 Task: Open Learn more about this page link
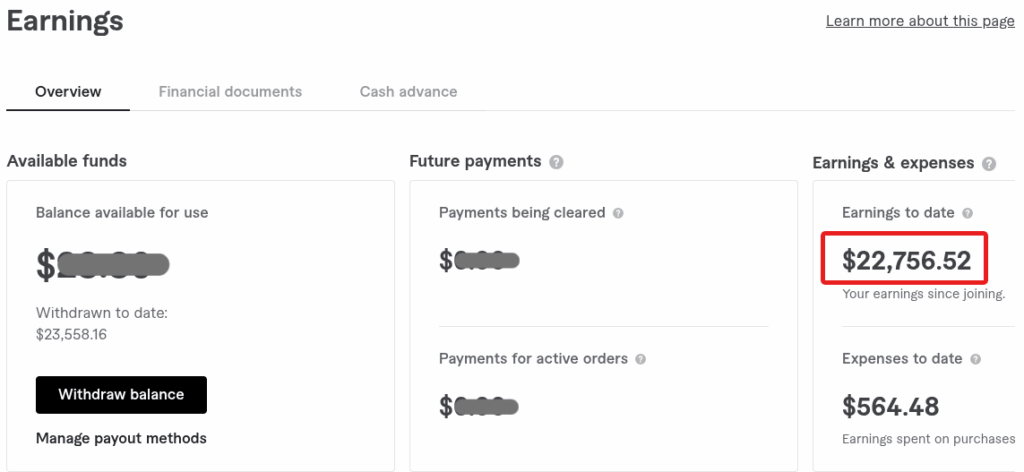920,21
